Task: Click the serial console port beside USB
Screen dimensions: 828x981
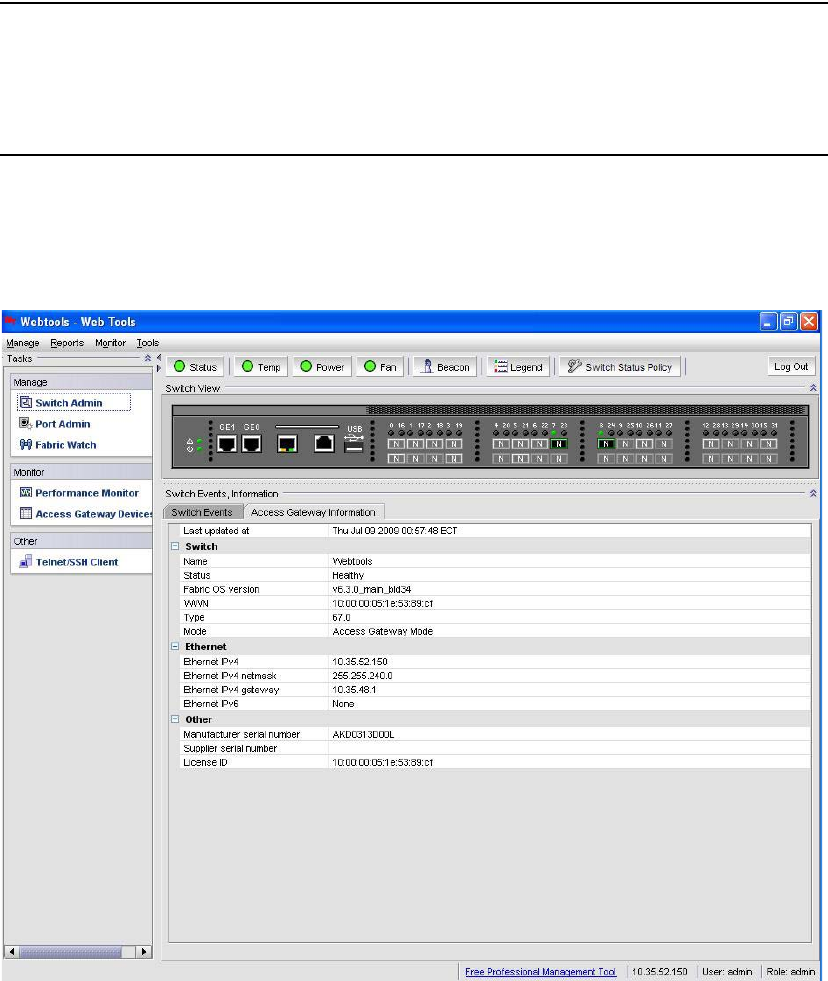Action: tap(324, 443)
